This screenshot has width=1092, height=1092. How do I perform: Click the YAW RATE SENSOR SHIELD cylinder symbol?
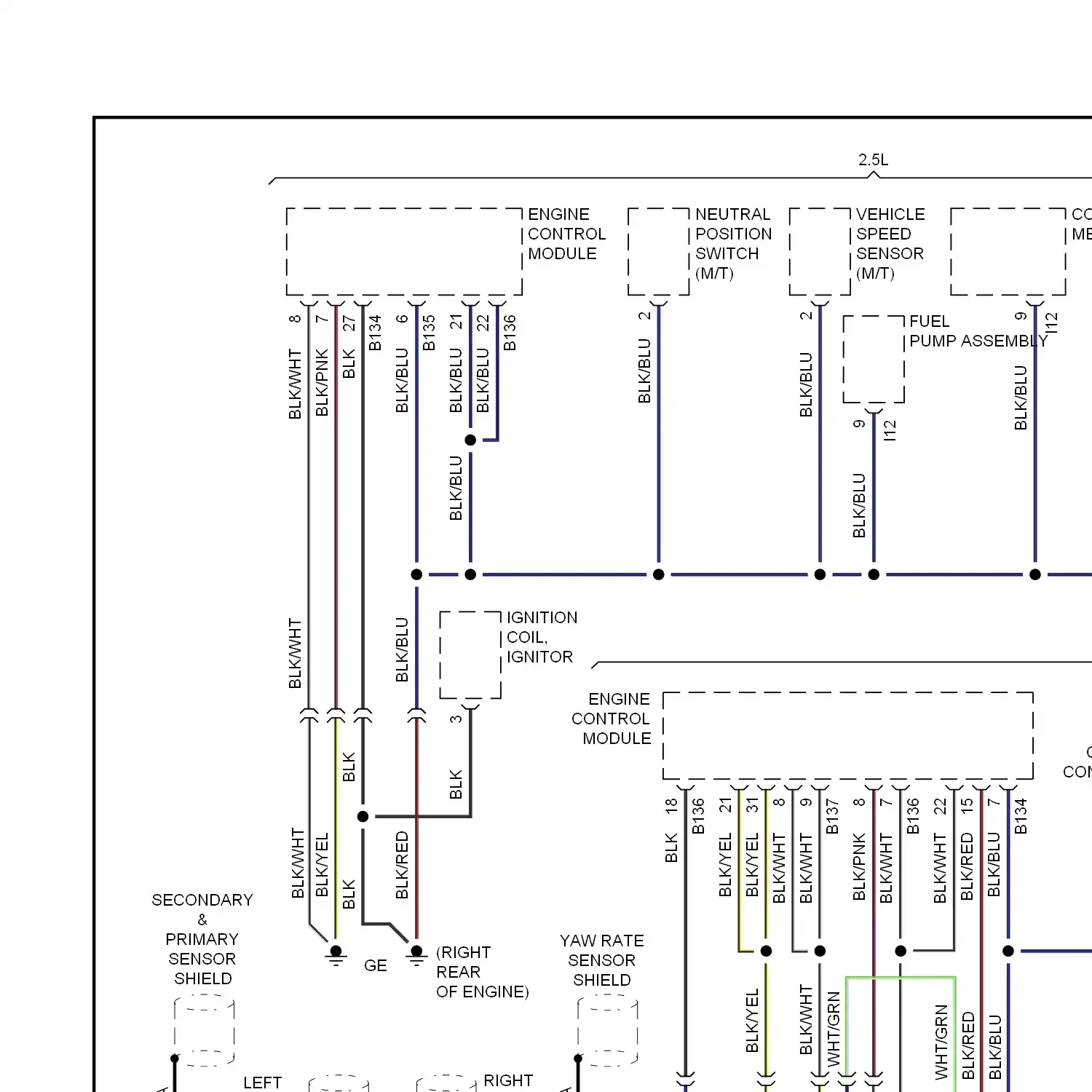[x=608, y=1032]
